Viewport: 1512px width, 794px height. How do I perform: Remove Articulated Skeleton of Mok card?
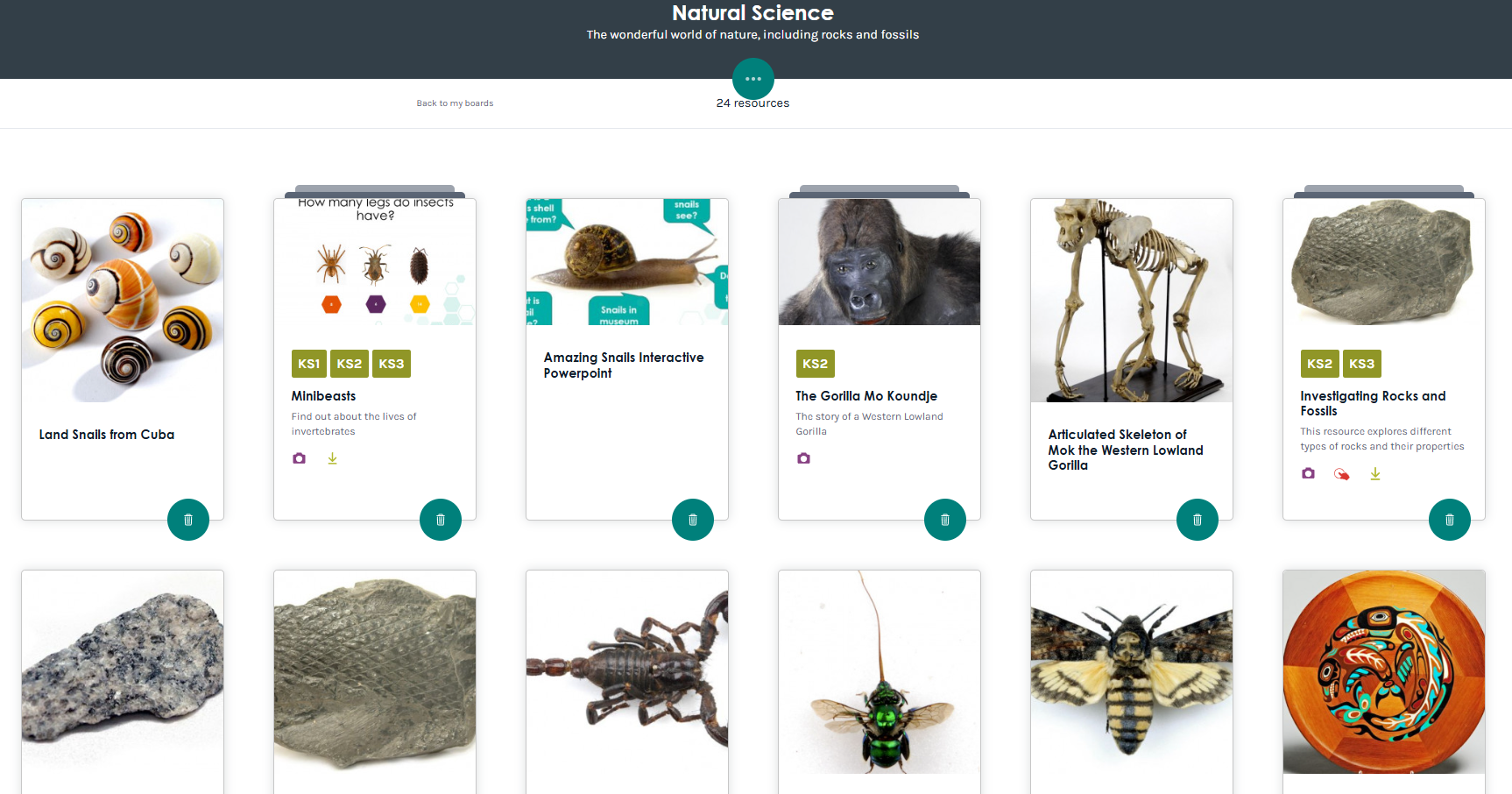coord(1198,520)
